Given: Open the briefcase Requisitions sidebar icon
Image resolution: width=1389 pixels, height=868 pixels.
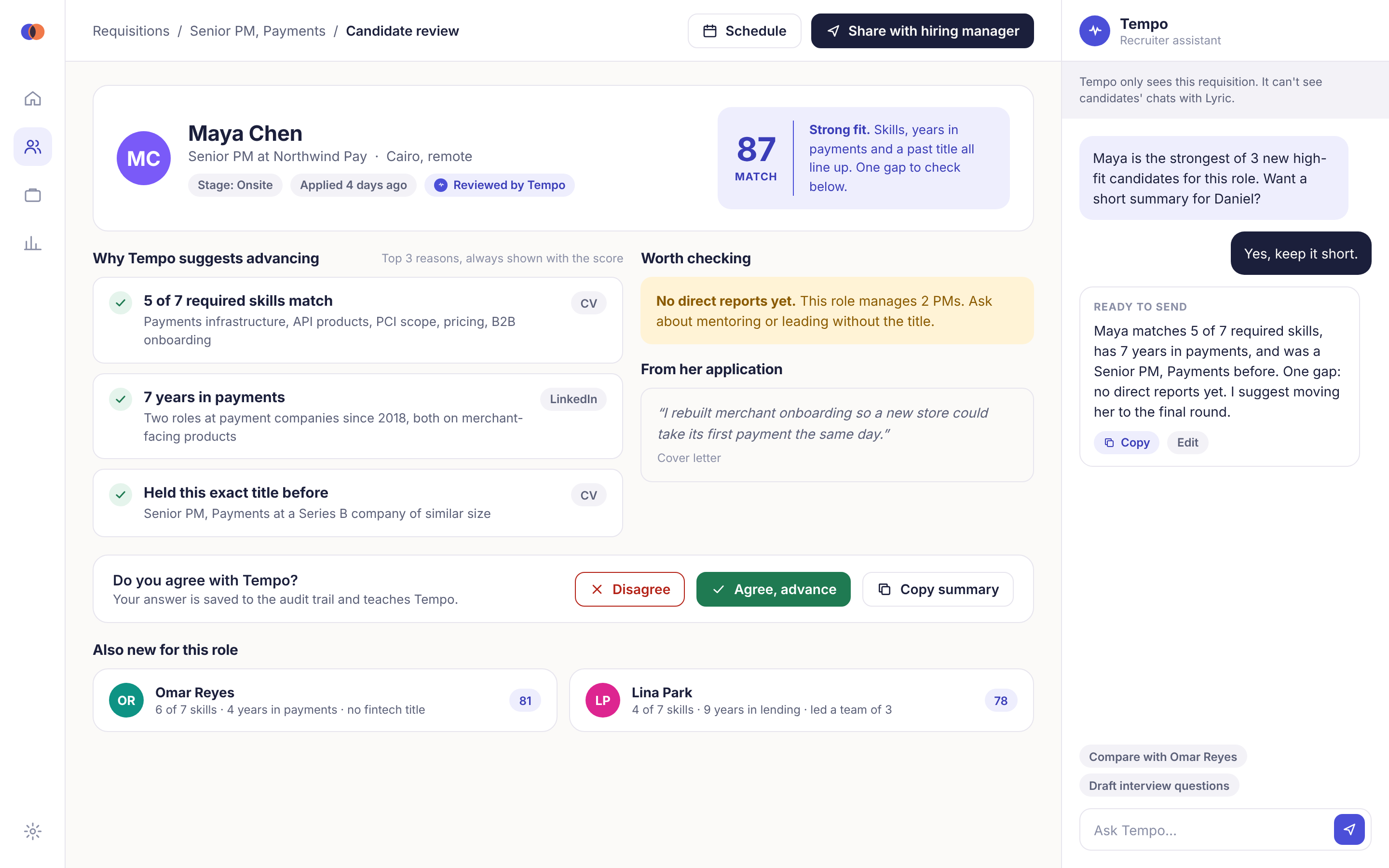Looking at the screenshot, I should click(x=33, y=195).
